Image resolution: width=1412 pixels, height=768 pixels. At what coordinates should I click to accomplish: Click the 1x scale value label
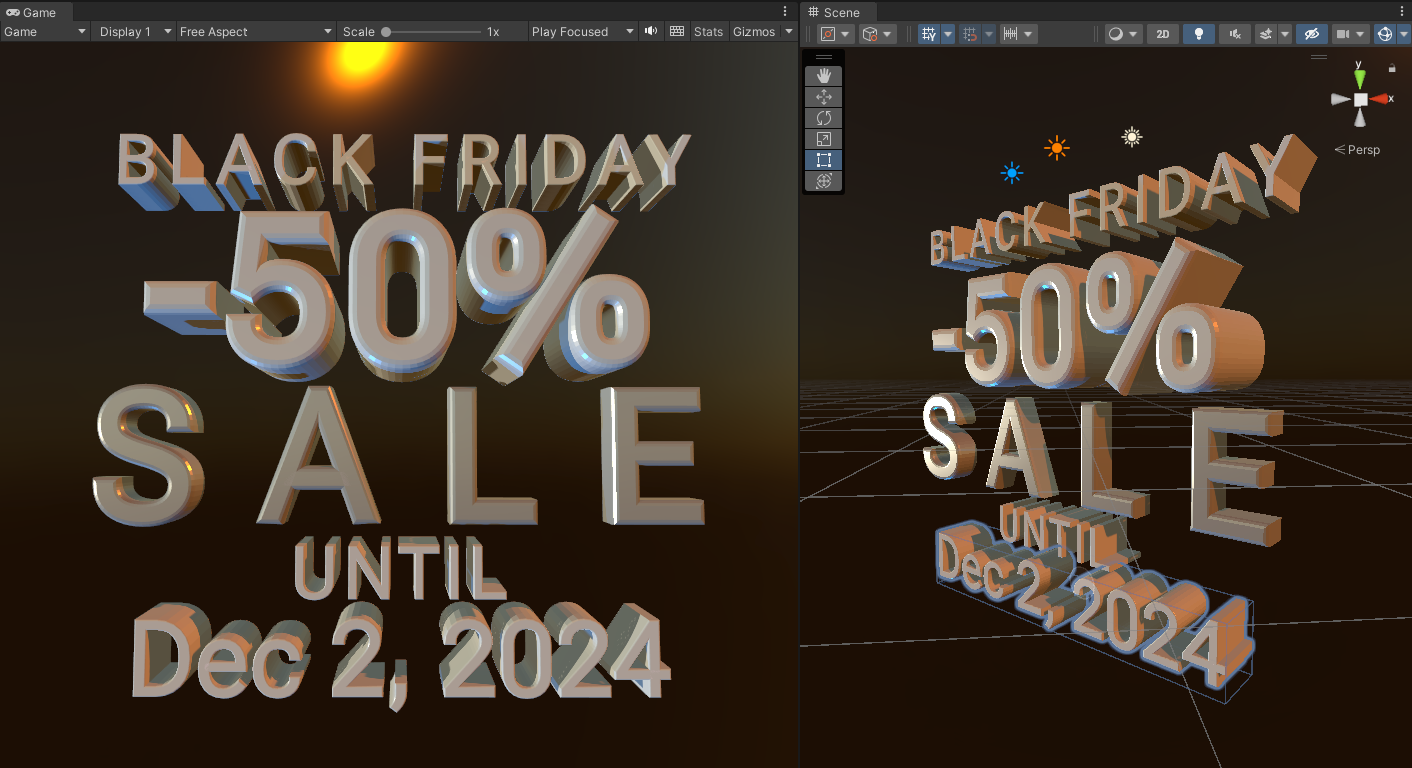[x=493, y=32]
